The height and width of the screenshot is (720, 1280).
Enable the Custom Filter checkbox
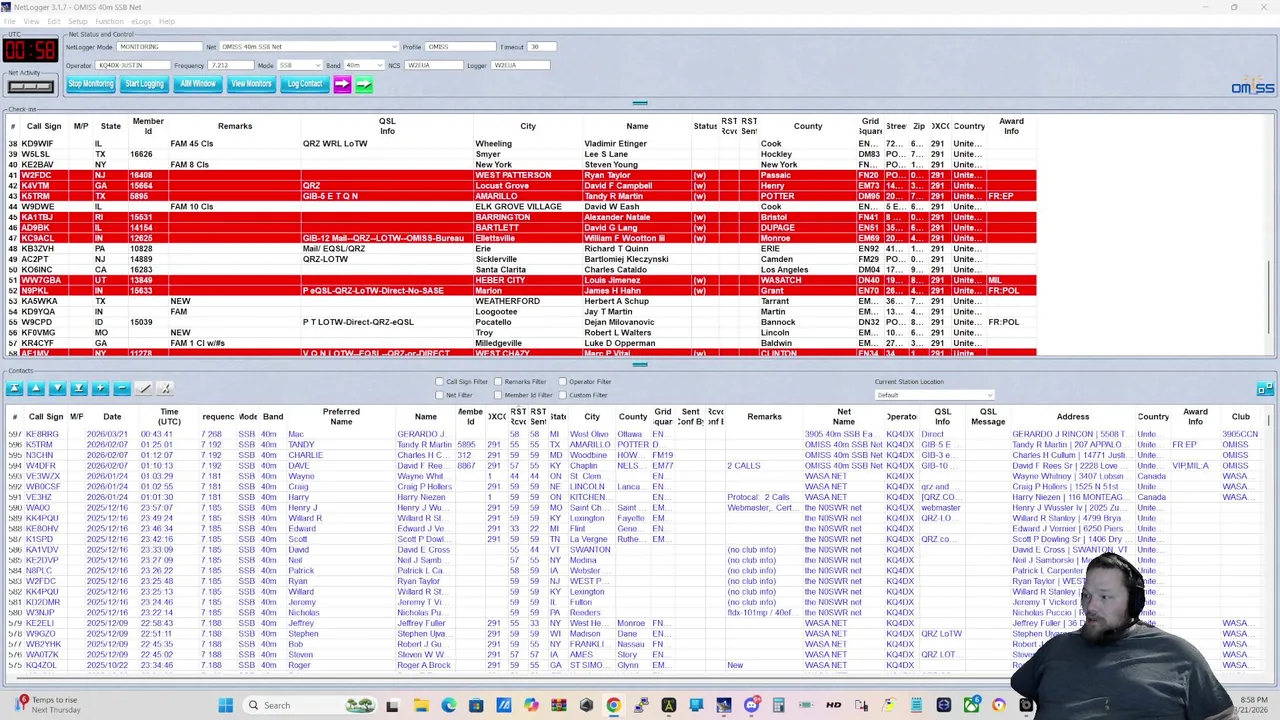point(563,395)
